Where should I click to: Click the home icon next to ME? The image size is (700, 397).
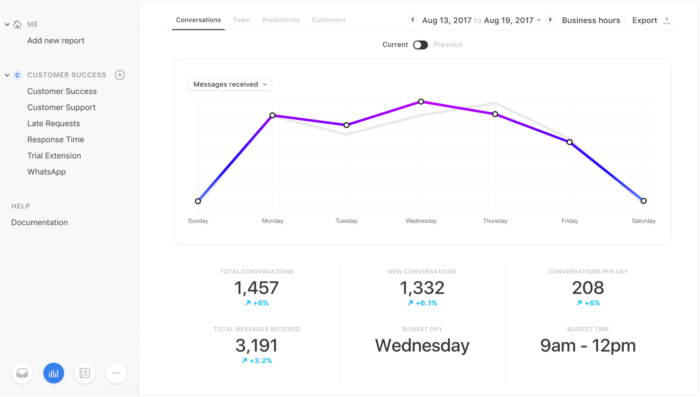tap(17, 24)
